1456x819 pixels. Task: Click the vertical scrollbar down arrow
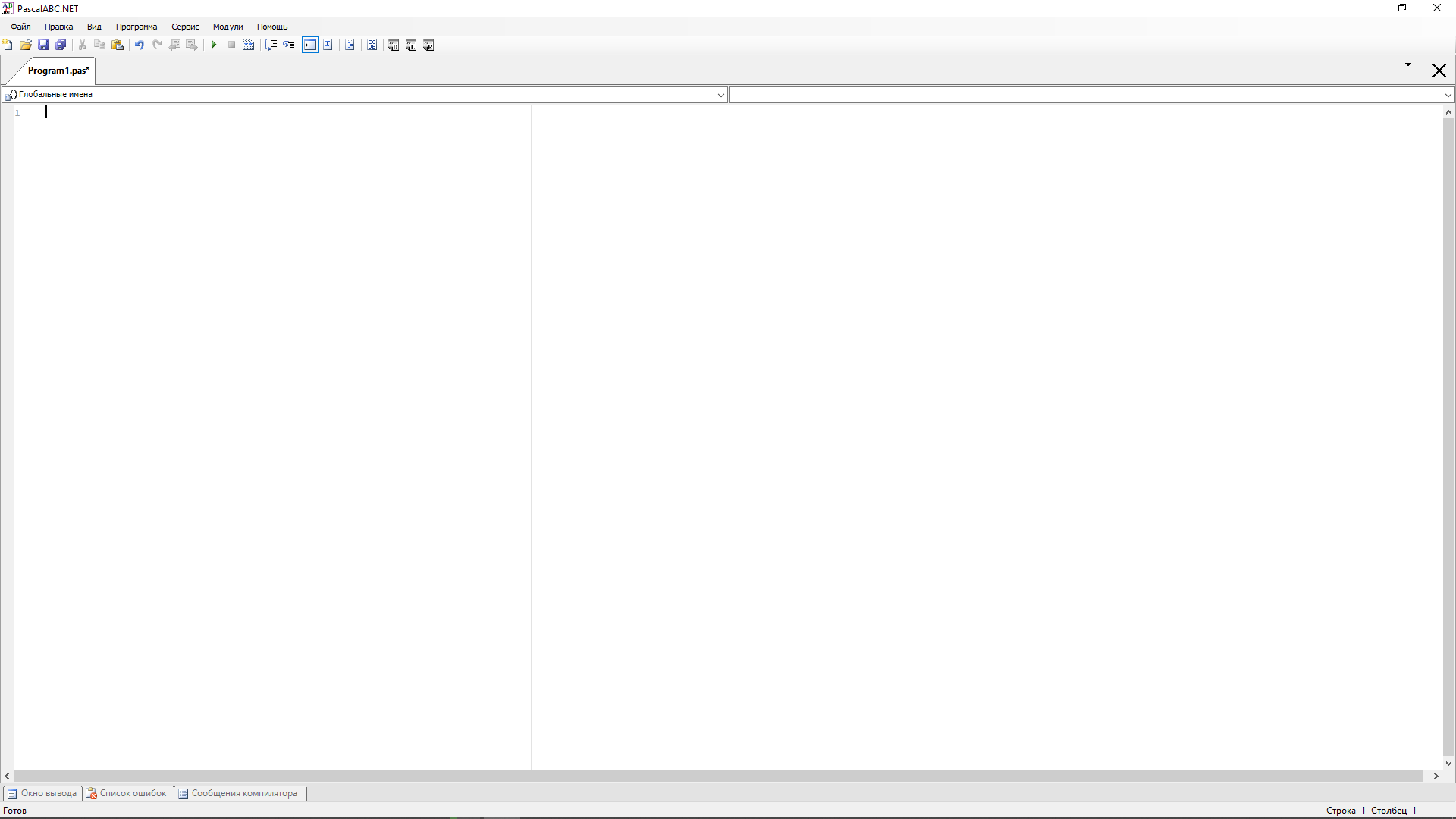click(x=1448, y=764)
